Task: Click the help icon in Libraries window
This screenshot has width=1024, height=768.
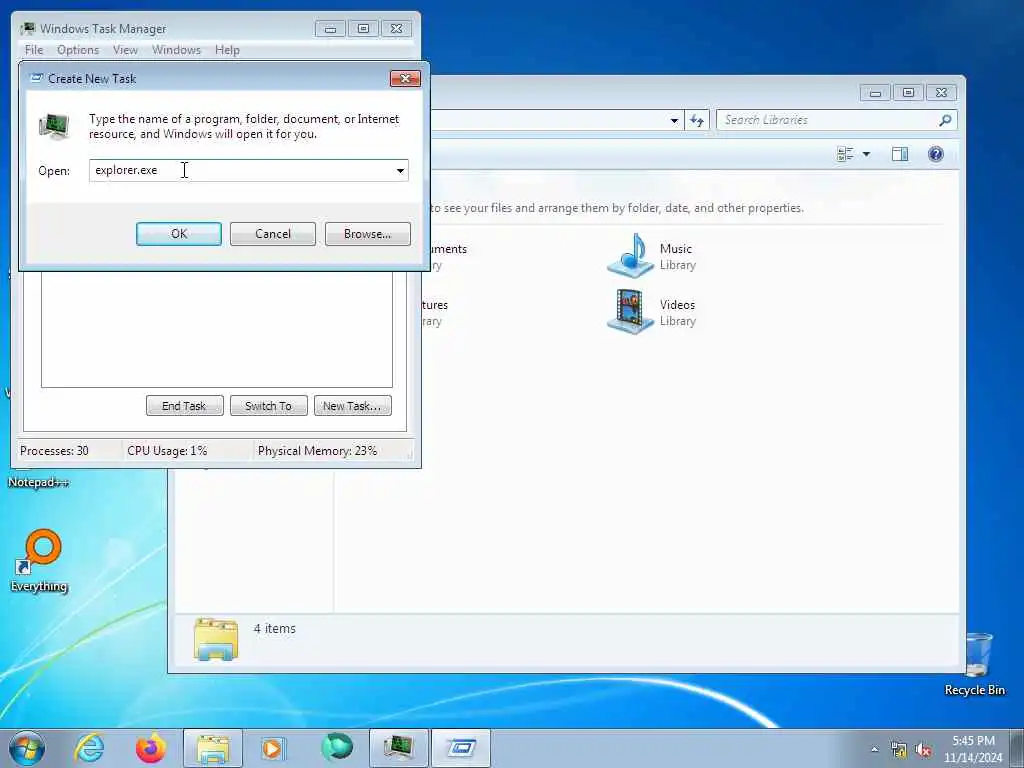Action: (935, 154)
